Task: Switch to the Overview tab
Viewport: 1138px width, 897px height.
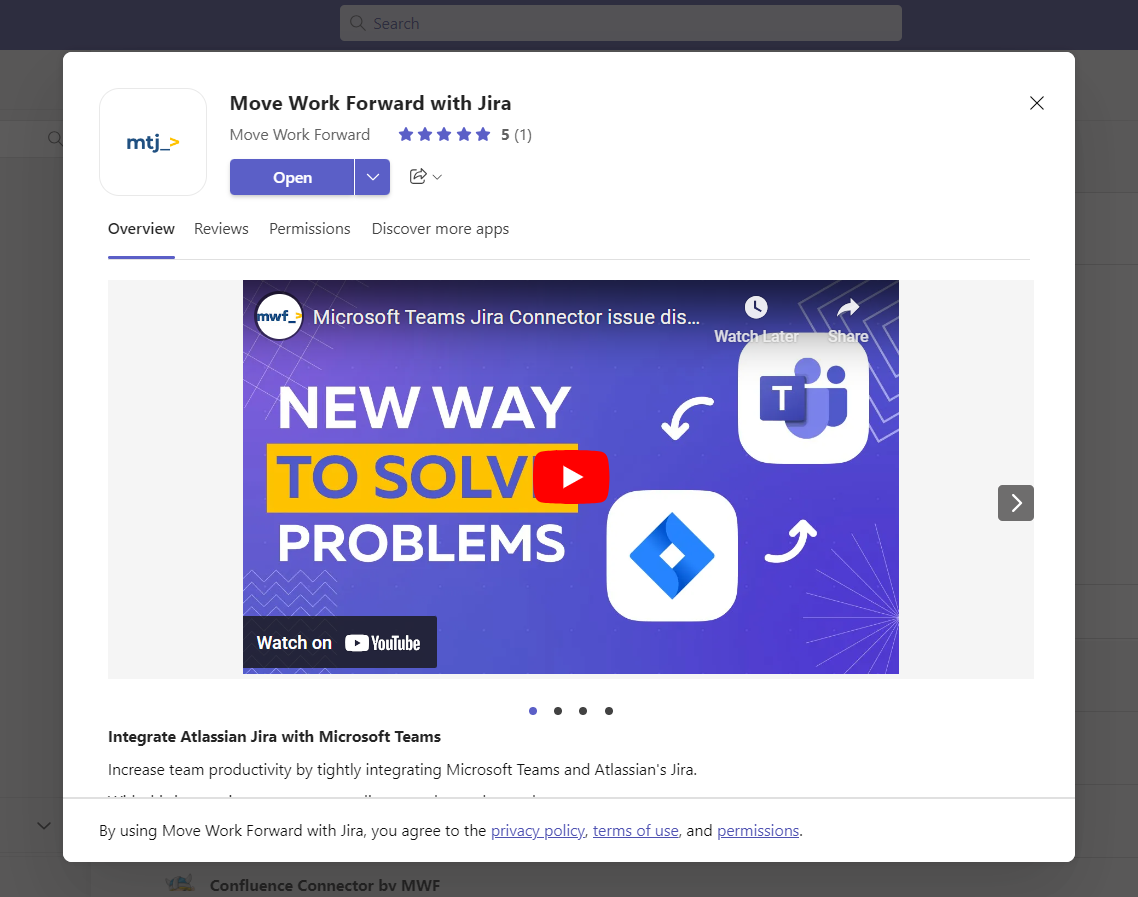Action: pos(142,229)
